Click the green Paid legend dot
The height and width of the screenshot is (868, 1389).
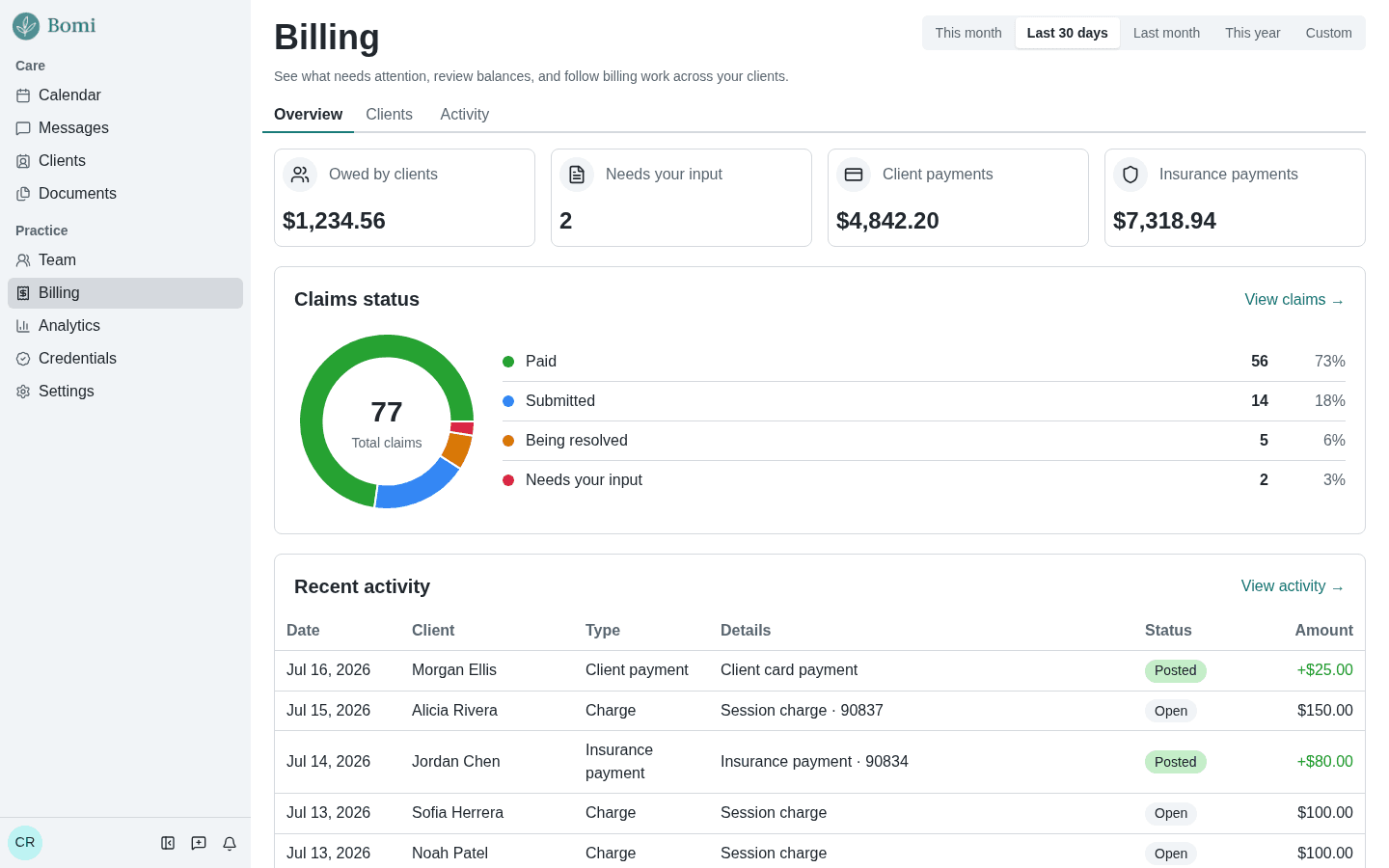coord(508,362)
